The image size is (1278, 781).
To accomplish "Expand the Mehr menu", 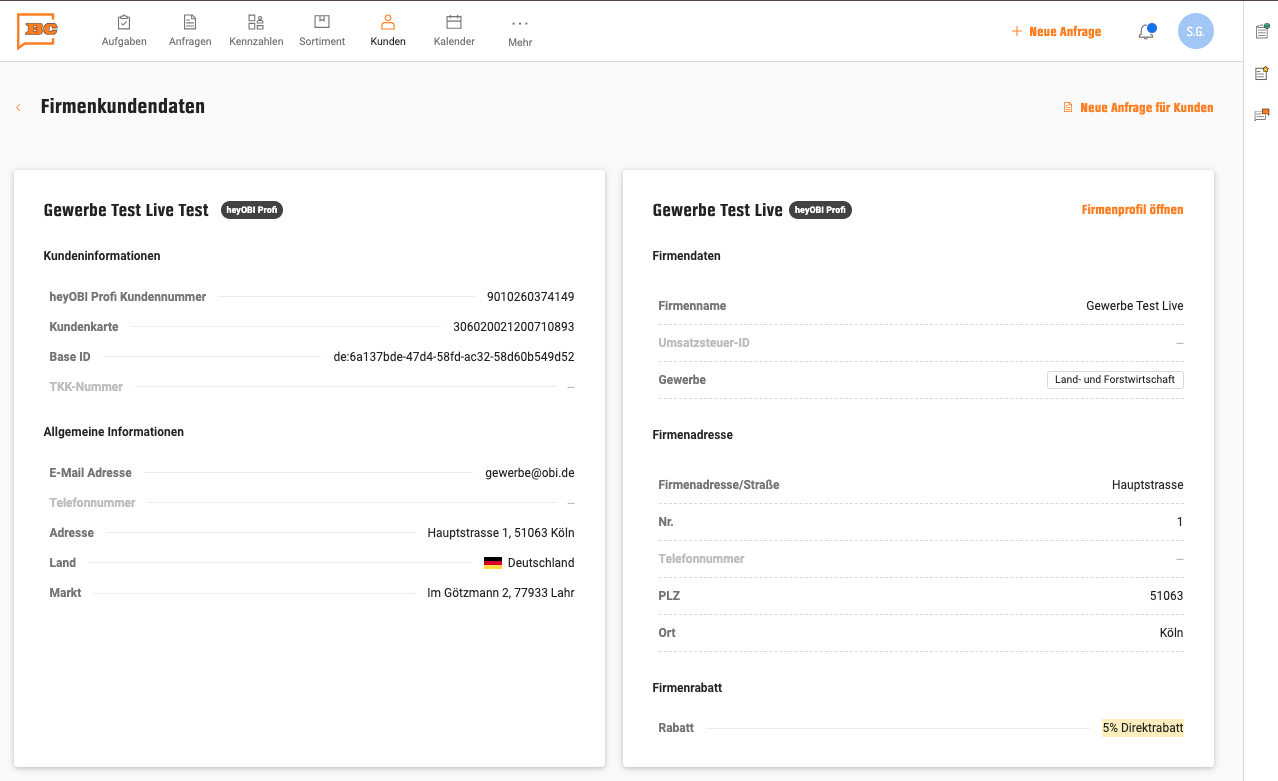I will click(520, 31).
